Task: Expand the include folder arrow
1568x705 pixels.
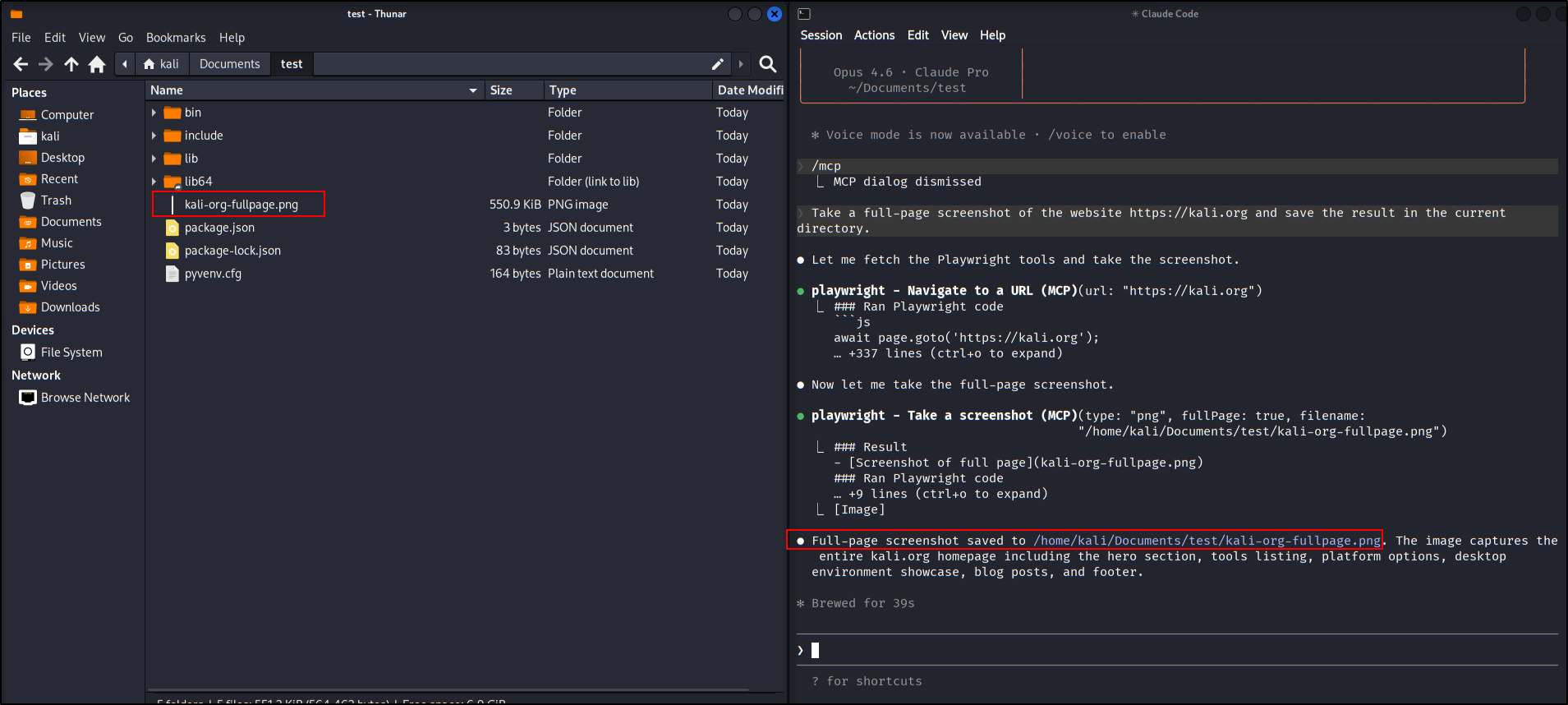Action: coord(154,136)
